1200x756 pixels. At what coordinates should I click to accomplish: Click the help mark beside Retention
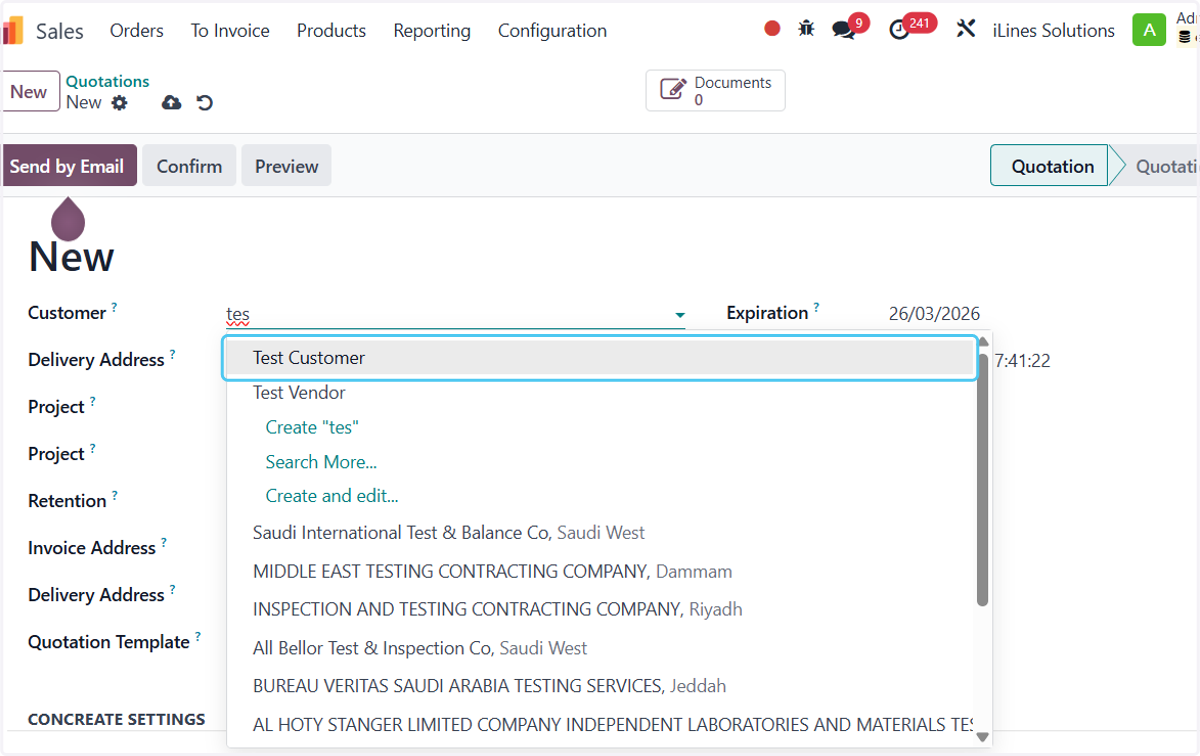coord(114,495)
